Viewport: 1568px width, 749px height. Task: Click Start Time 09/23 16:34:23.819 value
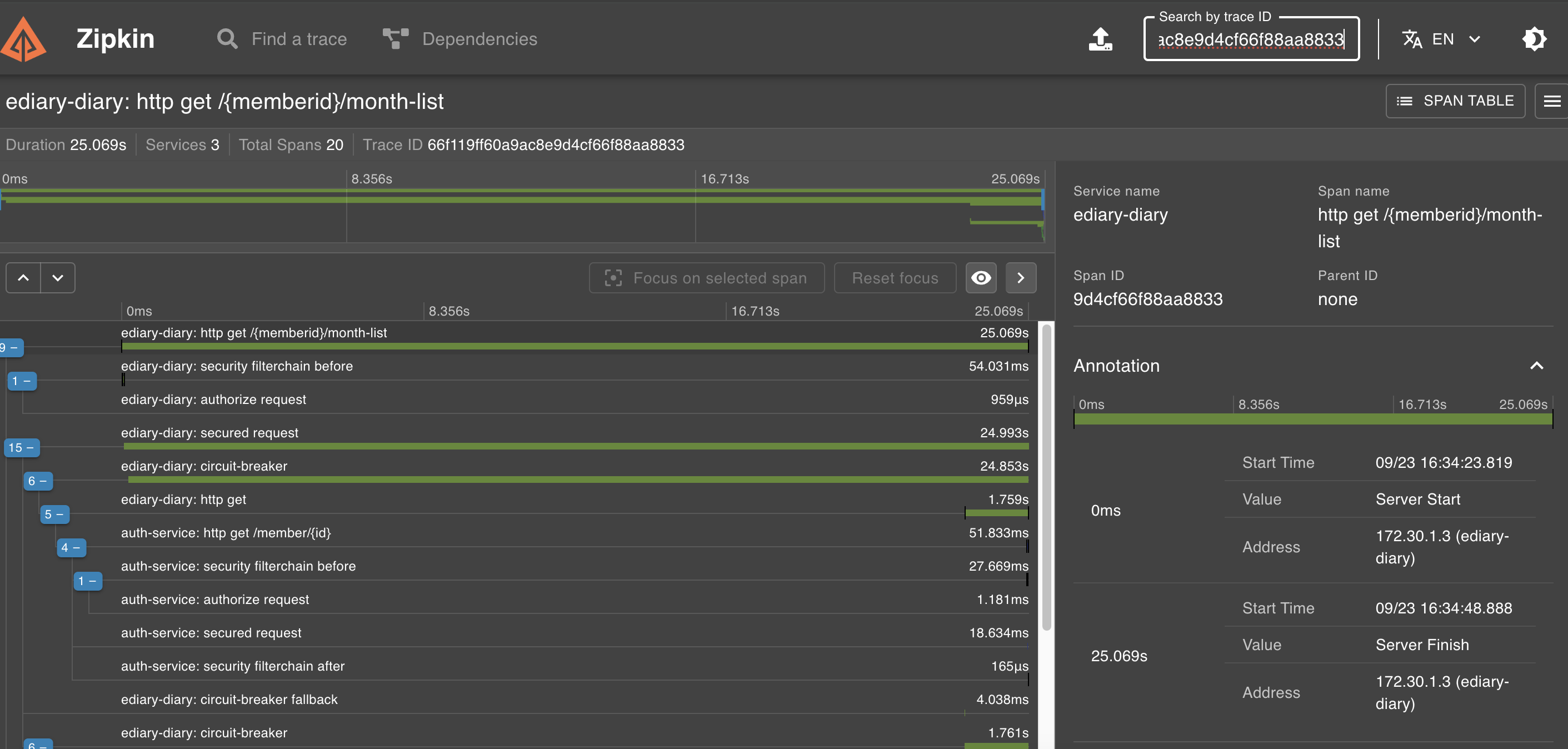1443,463
